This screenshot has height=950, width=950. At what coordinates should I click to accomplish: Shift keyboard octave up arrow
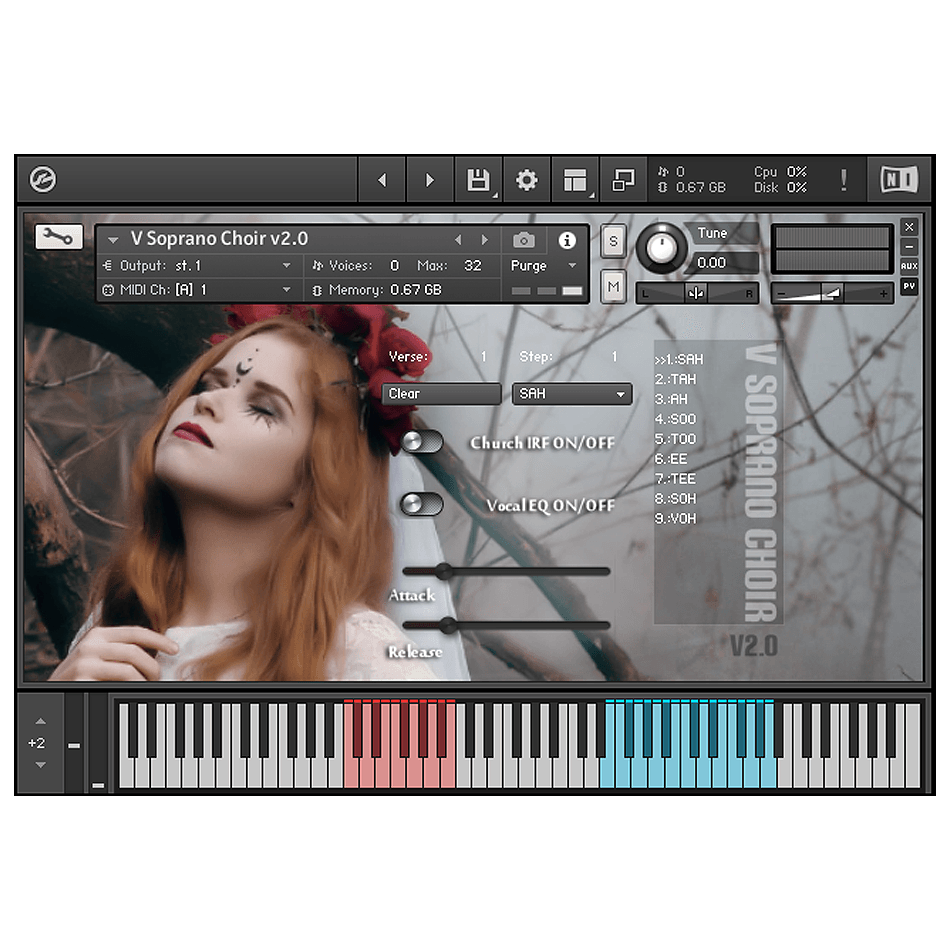pyautogui.click(x=41, y=721)
